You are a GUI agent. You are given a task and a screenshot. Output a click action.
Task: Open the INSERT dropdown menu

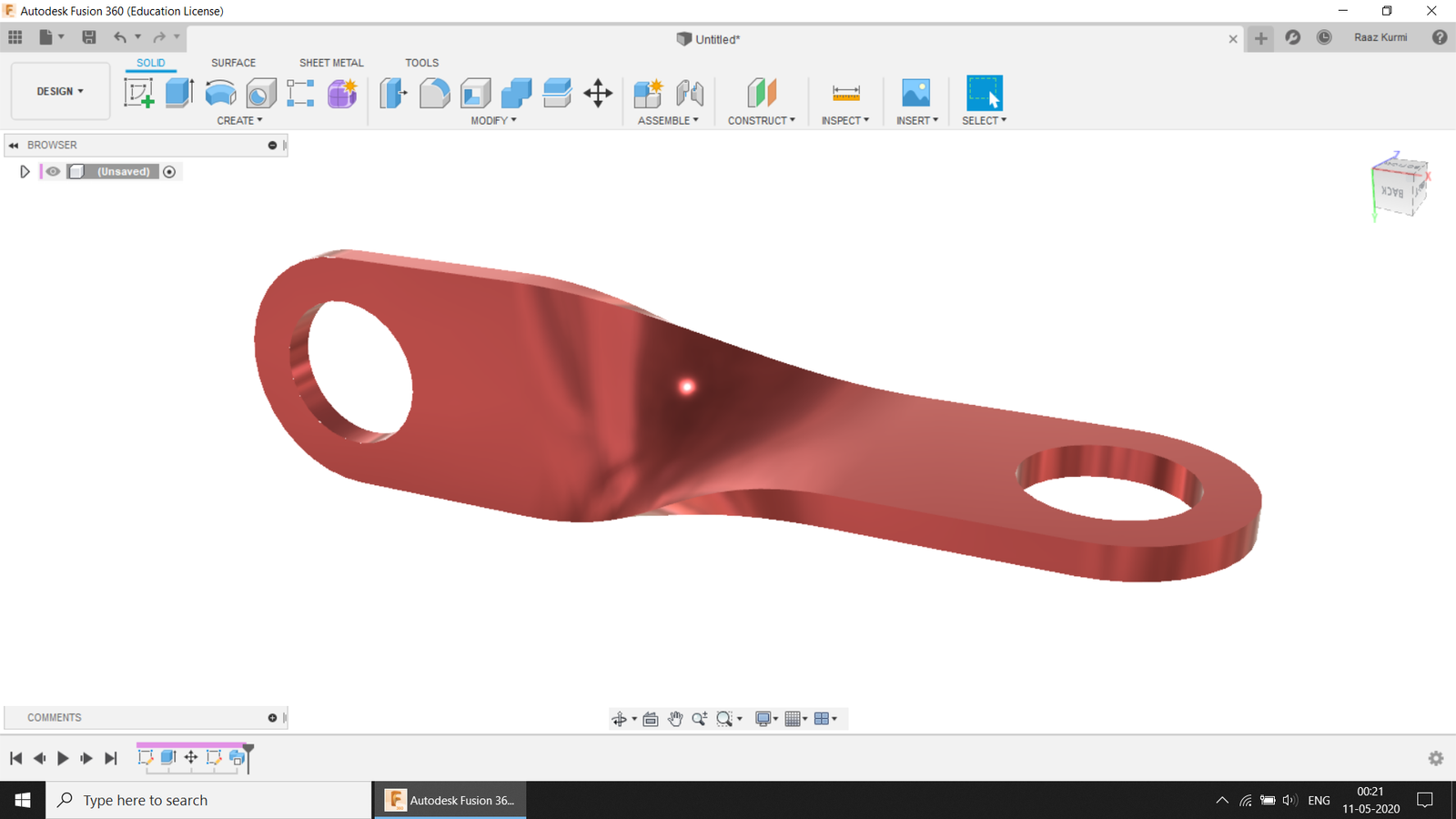coord(916,120)
